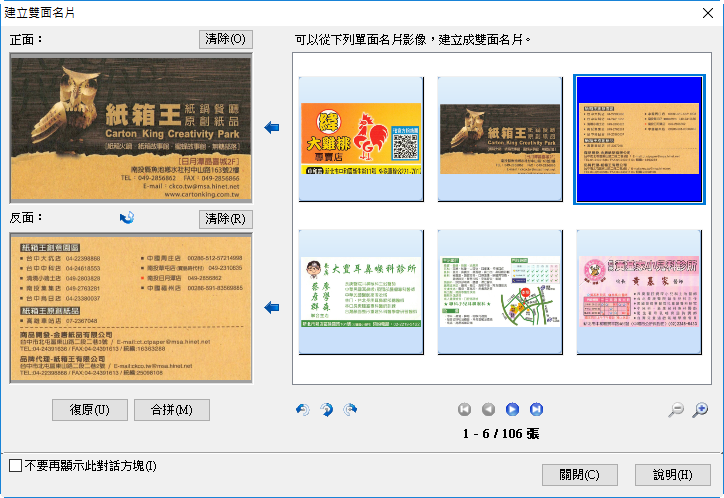This screenshot has width=724, height=498.
Task: Zoom in the thumbnail view
Action: coord(700,409)
